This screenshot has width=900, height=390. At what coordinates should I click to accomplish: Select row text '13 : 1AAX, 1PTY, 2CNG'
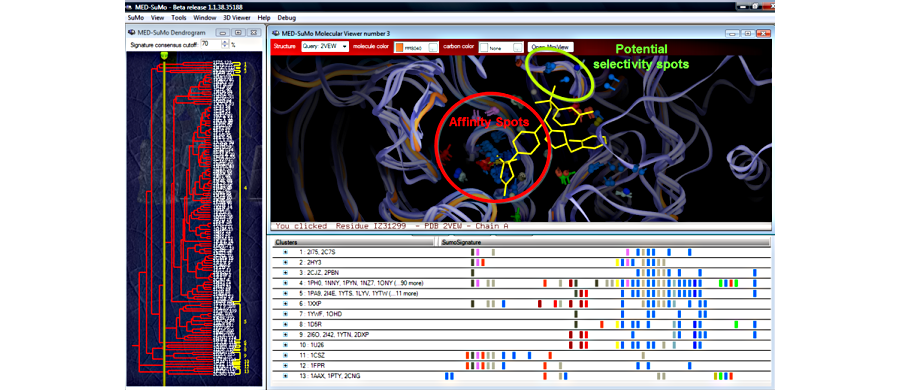[x=330, y=376]
